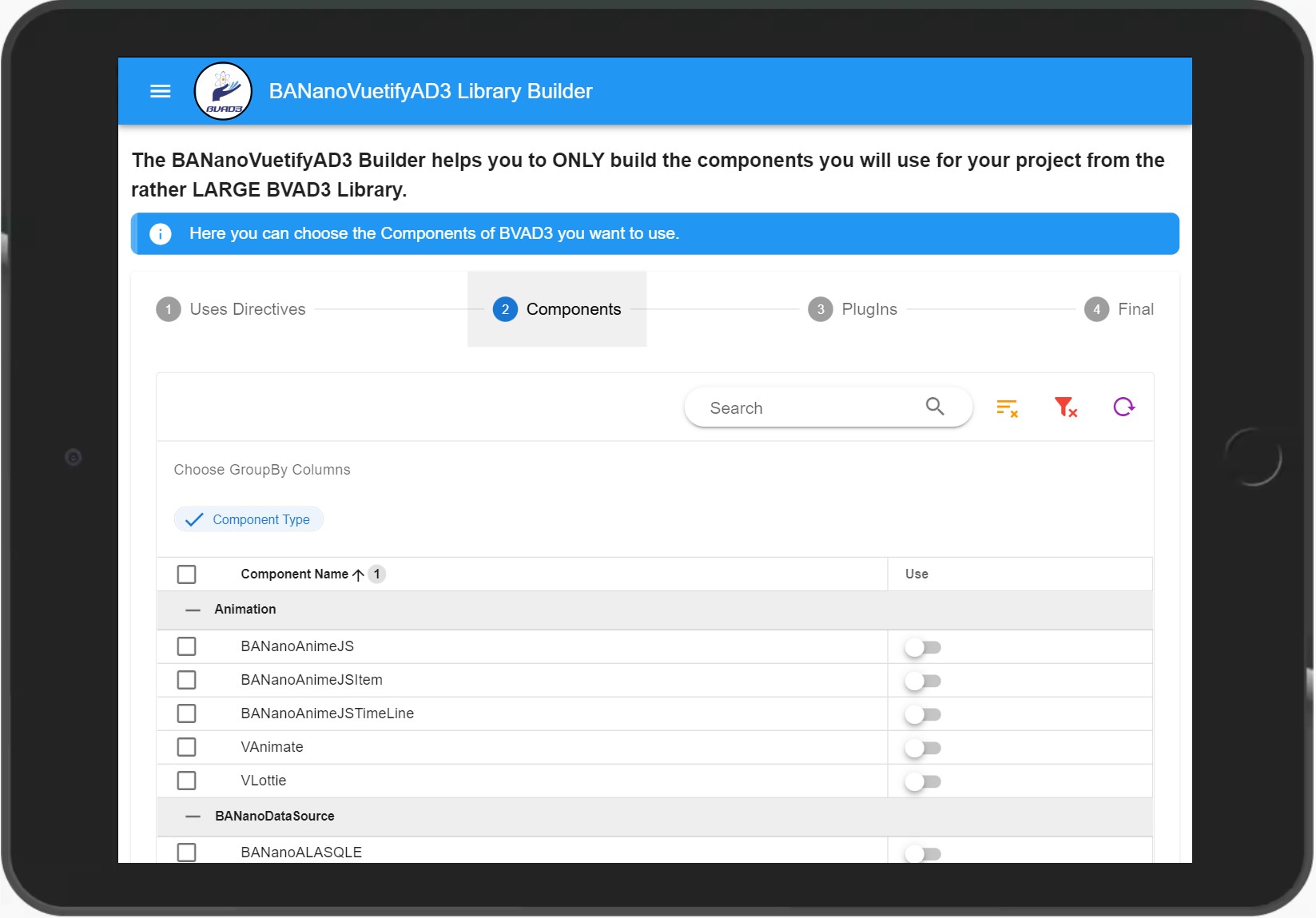Viewport: 1316px width, 918px height.
Task: Toggle the Use switch for VLottie
Action: (x=923, y=781)
